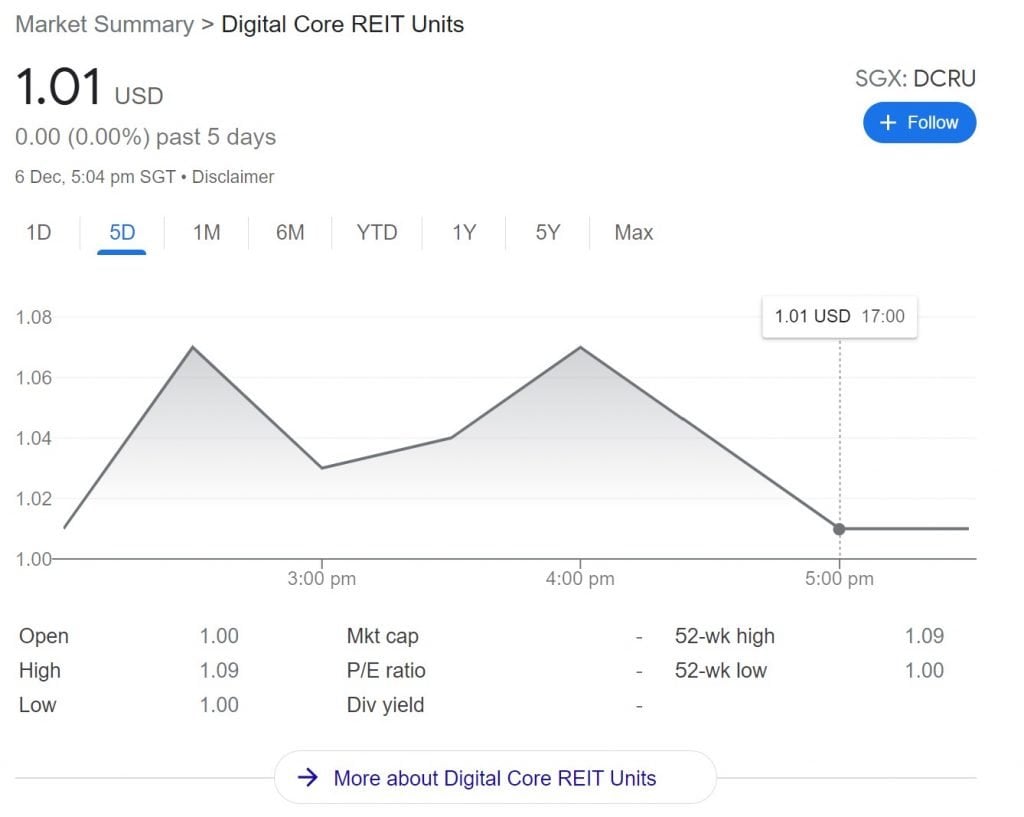Click the 1.01 USD current price

[89, 87]
